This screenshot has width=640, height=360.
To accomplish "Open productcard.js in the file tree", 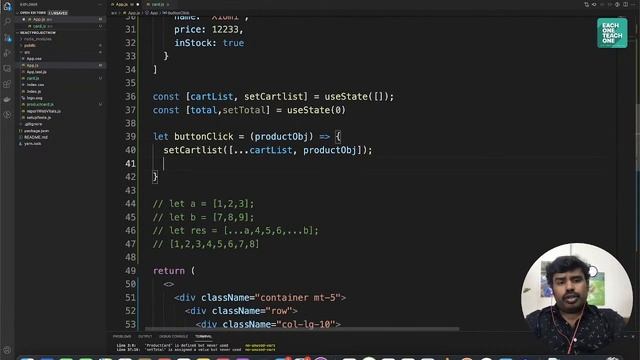I will tap(40, 104).
